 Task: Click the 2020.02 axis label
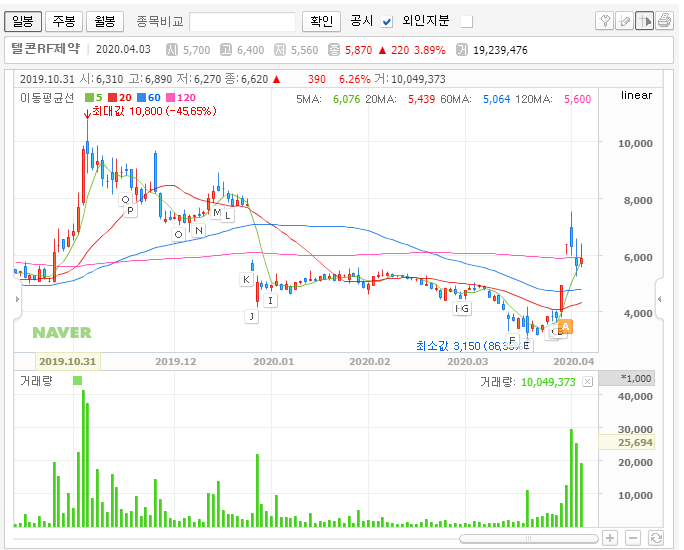(x=369, y=362)
